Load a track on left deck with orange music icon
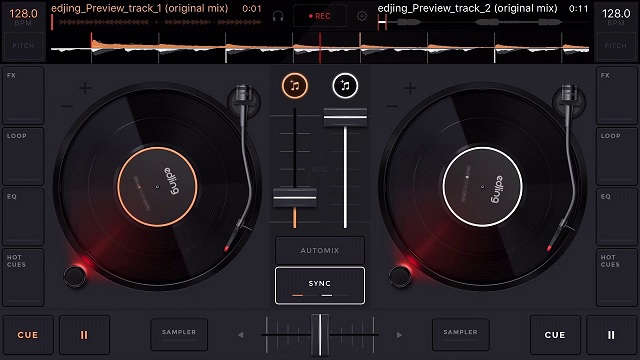Viewport: 640px width, 360px height. (x=295, y=86)
